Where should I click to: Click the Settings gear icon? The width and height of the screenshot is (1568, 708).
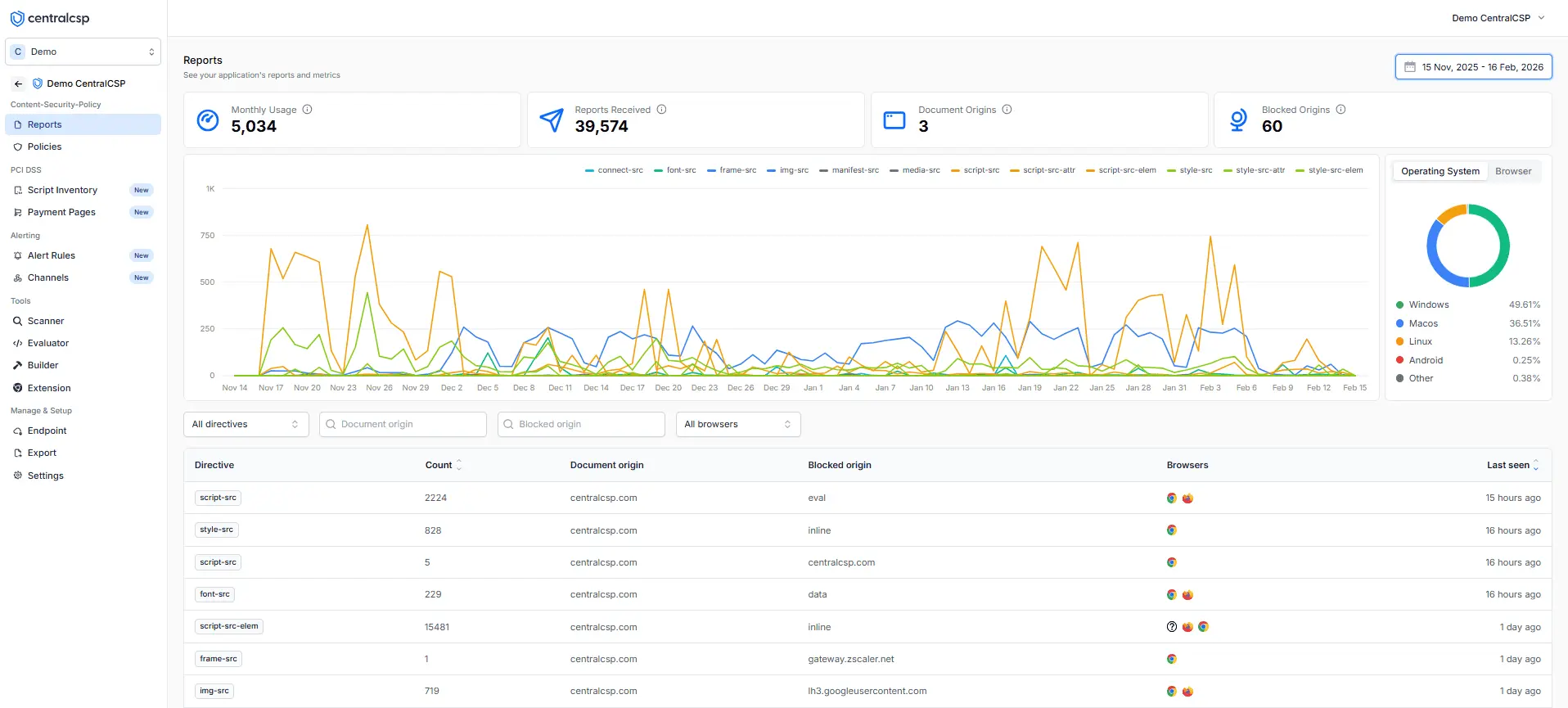coord(18,476)
